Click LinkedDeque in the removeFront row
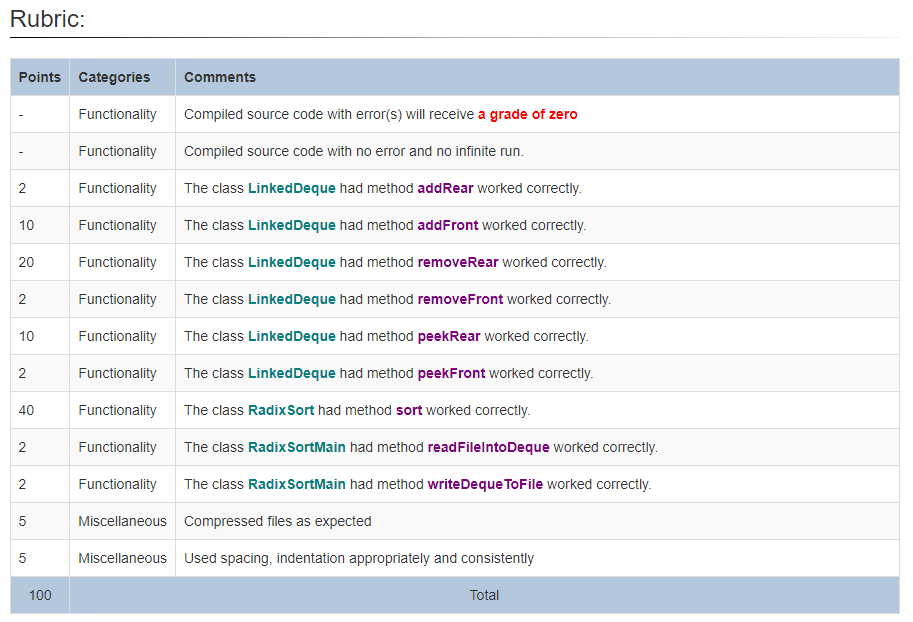The height and width of the screenshot is (622, 913). (292, 299)
